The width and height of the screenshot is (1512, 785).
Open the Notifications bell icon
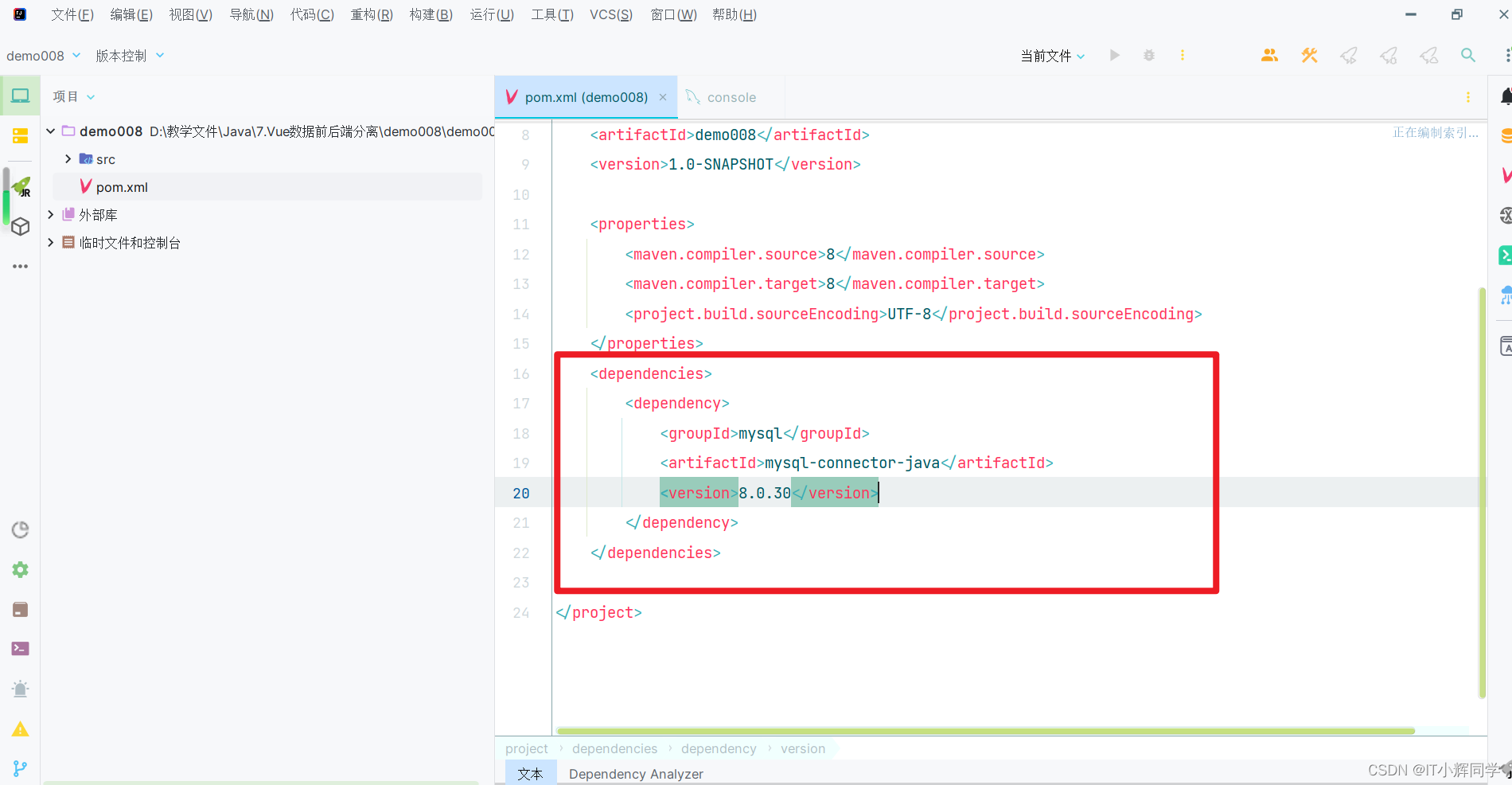(x=1506, y=96)
